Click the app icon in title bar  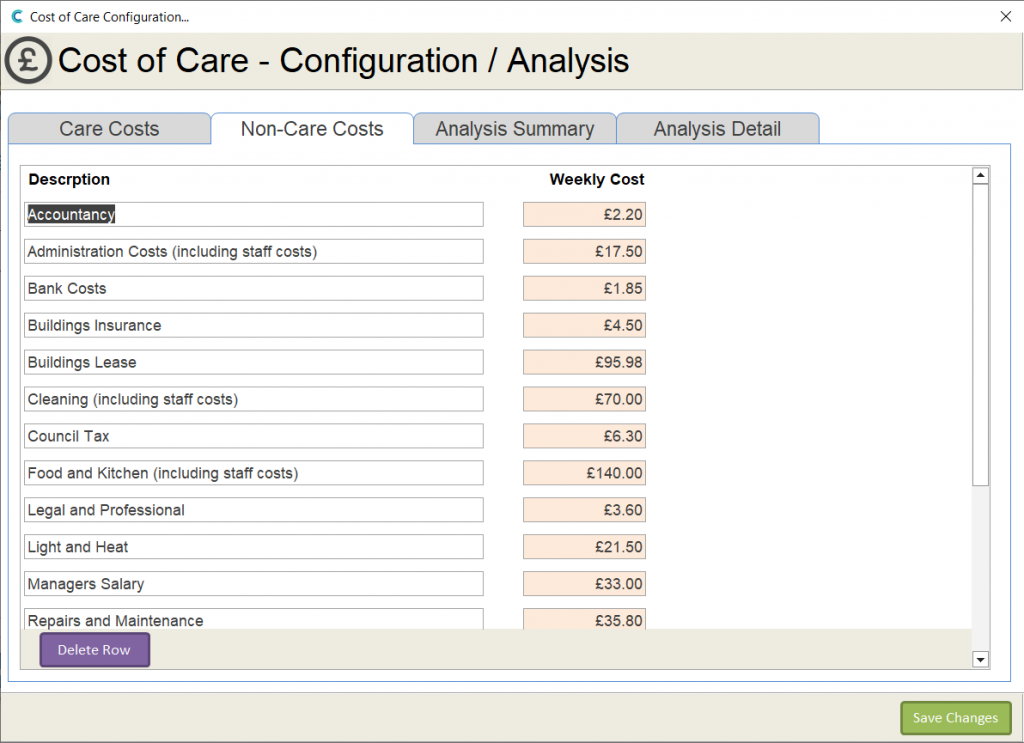pyautogui.click(x=16, y=16)
